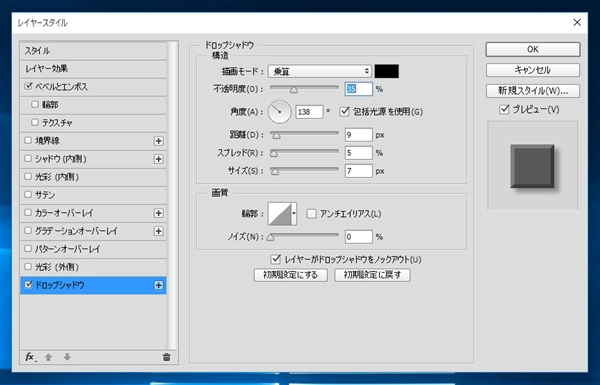600x385 pixels.
Task: Close the レイヤースタイル dialog with X
Action: (577, 23)
